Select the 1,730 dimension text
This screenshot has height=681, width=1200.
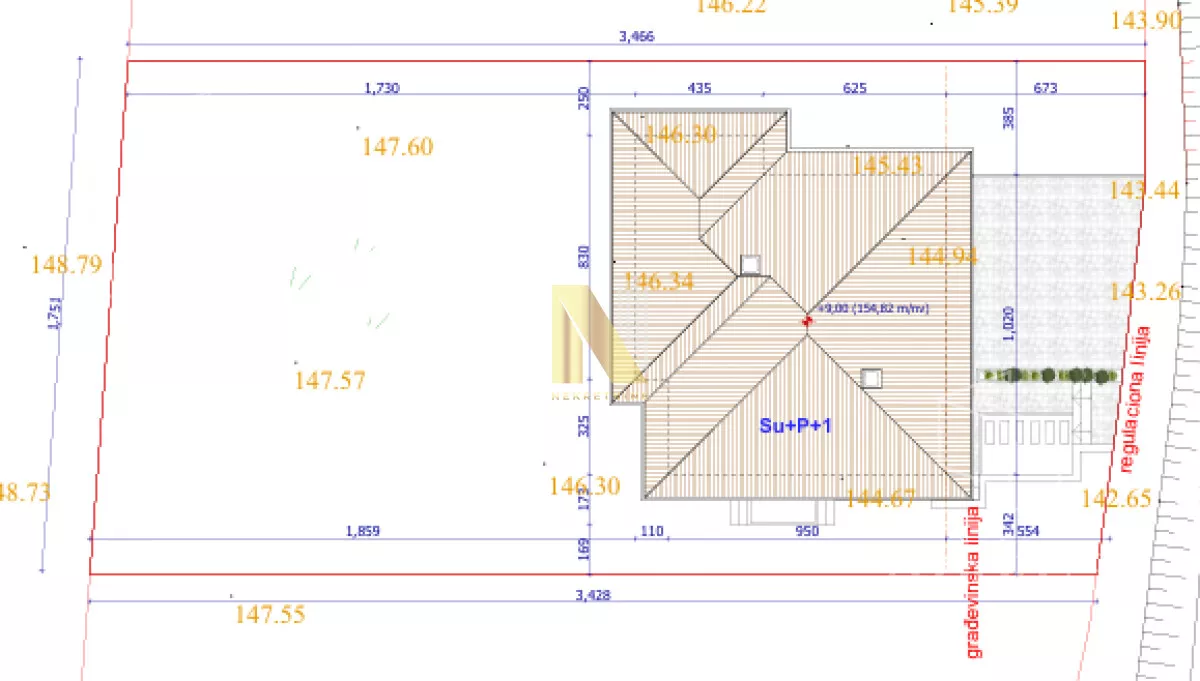pyautogui.click(x=382, y=89)
